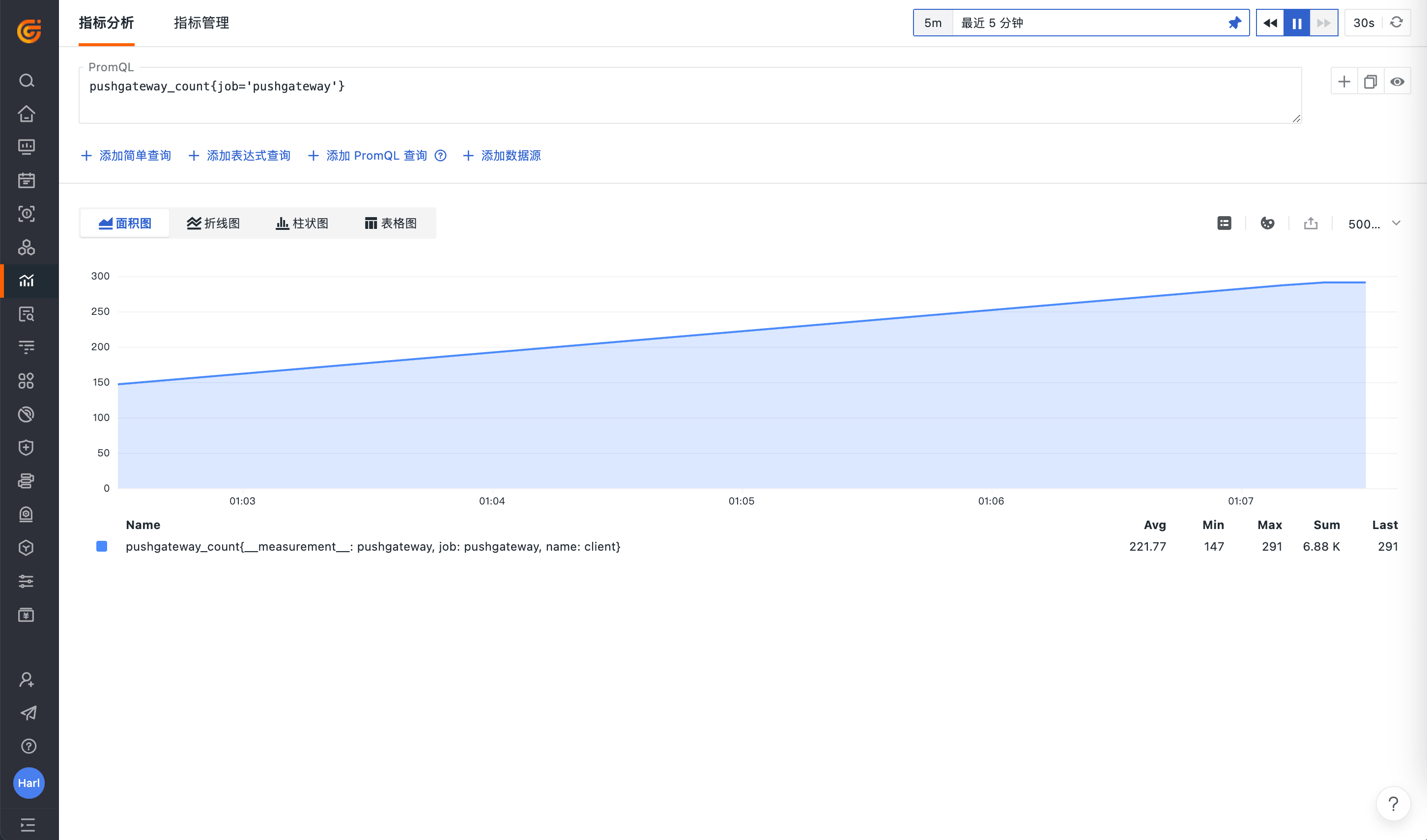Click the refresh icon next to 30s
The image size is (1427, 840).
[1397, 22]
